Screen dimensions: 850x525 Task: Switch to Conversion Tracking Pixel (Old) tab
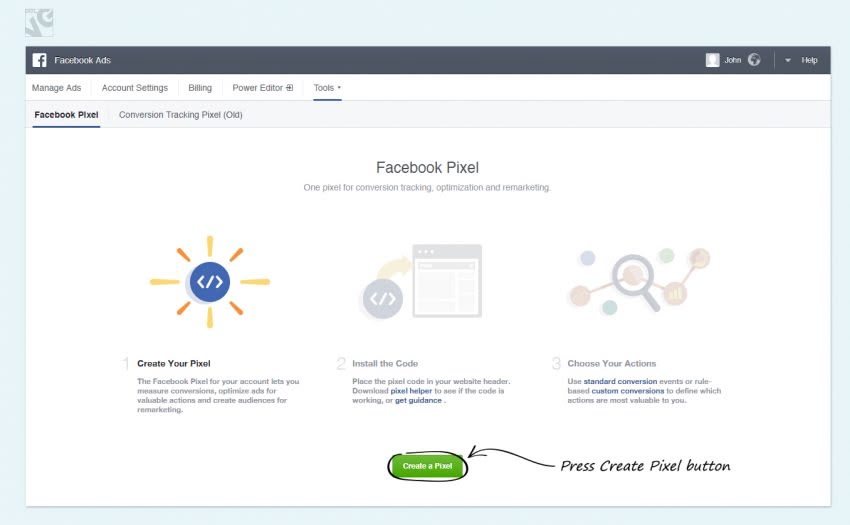point(181,115)
